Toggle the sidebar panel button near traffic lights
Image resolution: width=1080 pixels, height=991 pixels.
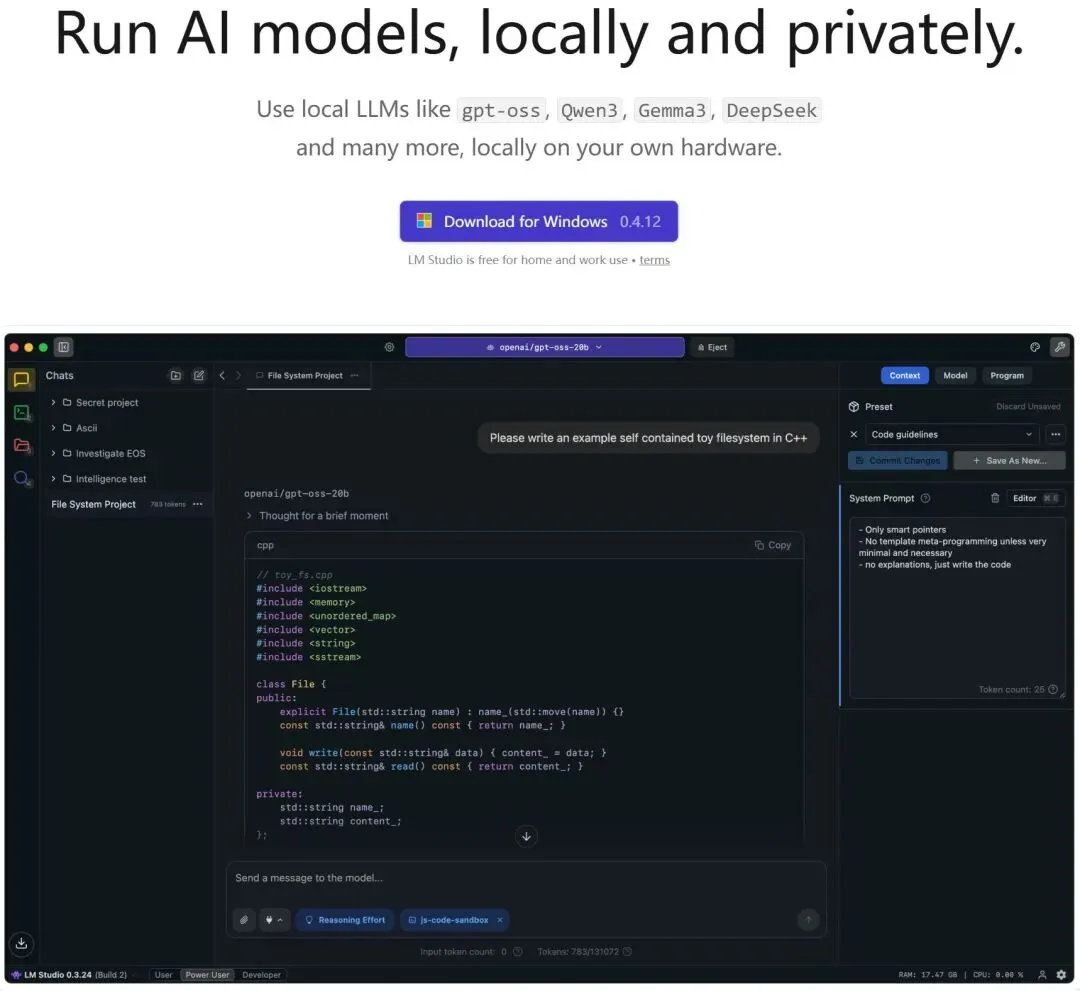coord(63,347)
